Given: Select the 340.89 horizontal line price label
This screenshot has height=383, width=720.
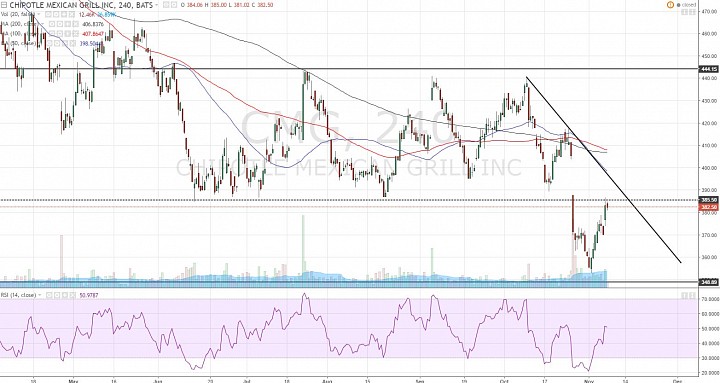Looking at the screenshot, I should click(x=709, y=282).
